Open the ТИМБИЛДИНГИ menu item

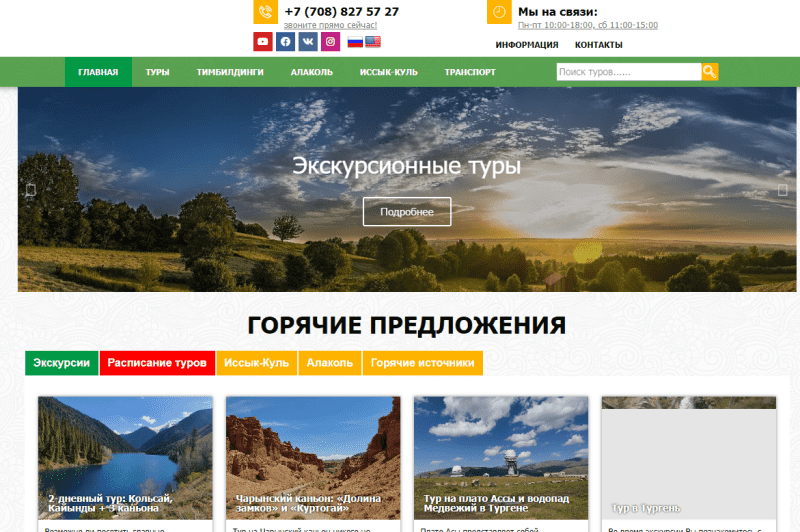(x=230, y=72)
